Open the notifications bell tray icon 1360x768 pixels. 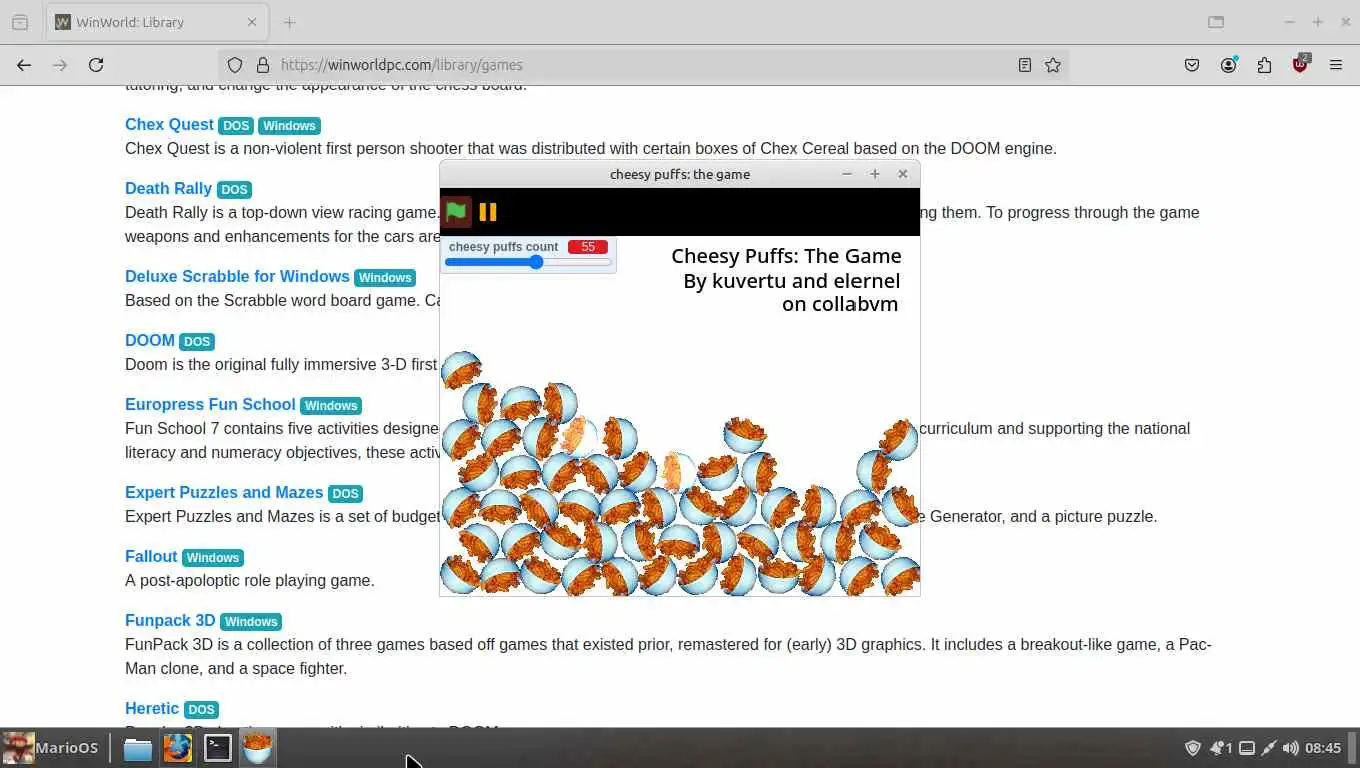(x=1221, y=748)
